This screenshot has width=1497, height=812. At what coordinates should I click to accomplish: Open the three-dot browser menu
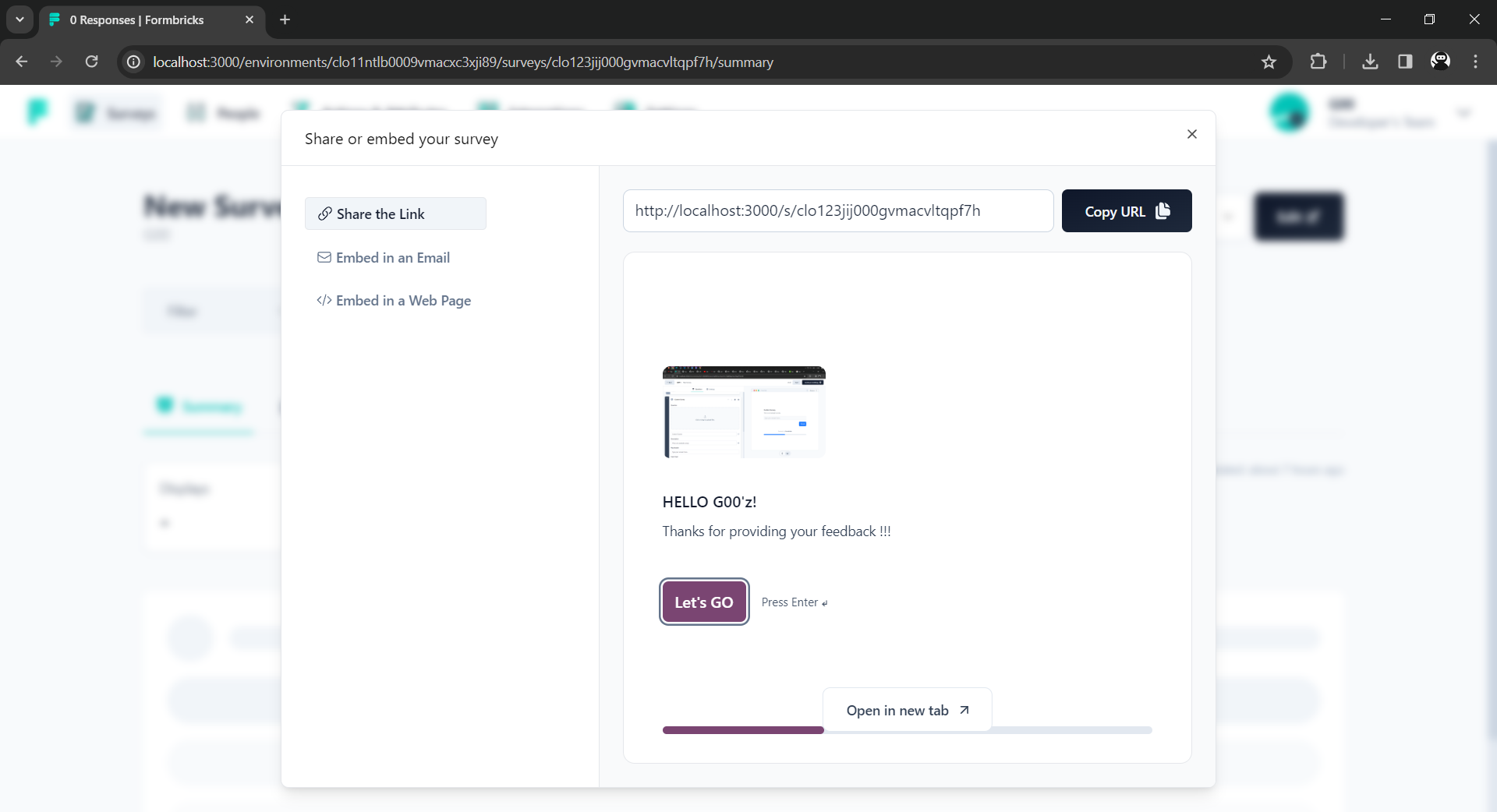click(1476, 62)
